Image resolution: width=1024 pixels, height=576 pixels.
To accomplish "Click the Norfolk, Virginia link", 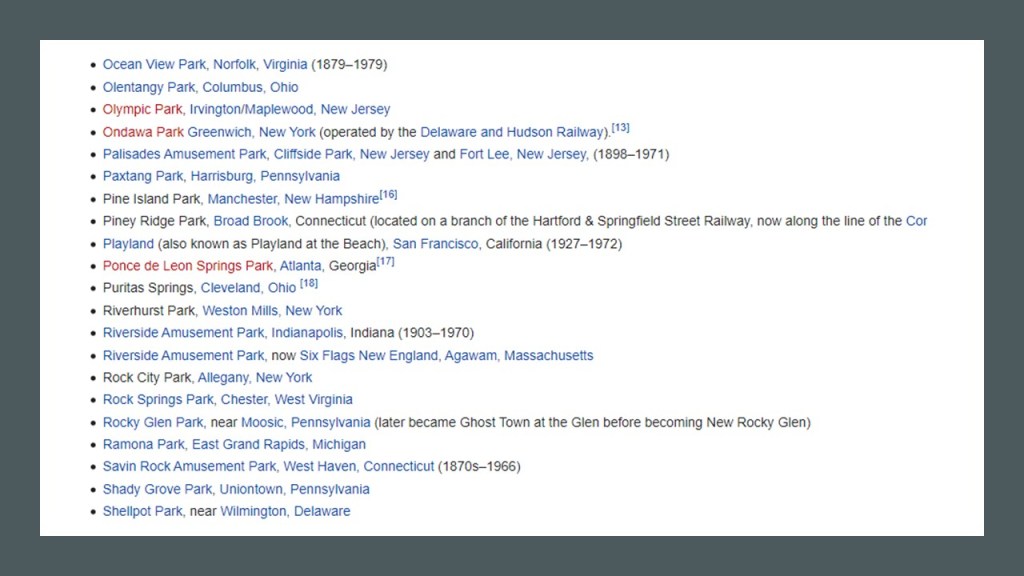I will point(260,65).
